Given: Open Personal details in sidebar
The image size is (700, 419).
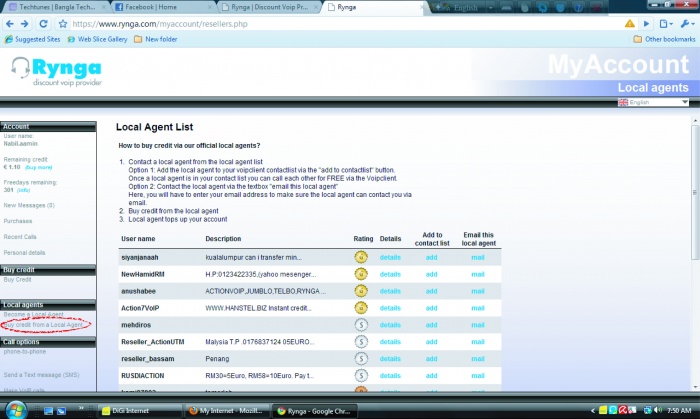Looking at the screenshot, I should point(25,253).
